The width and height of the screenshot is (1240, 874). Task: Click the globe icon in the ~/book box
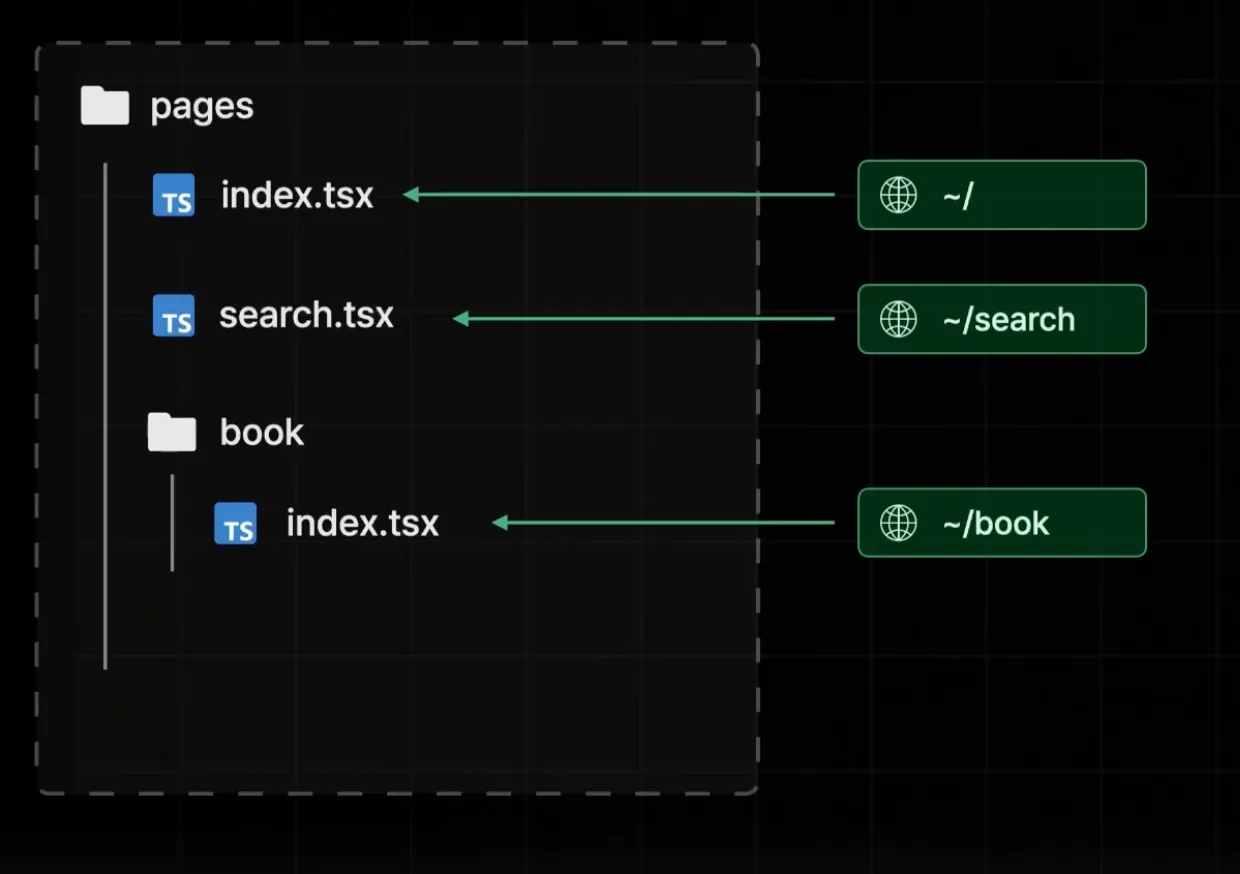[898, 523]
